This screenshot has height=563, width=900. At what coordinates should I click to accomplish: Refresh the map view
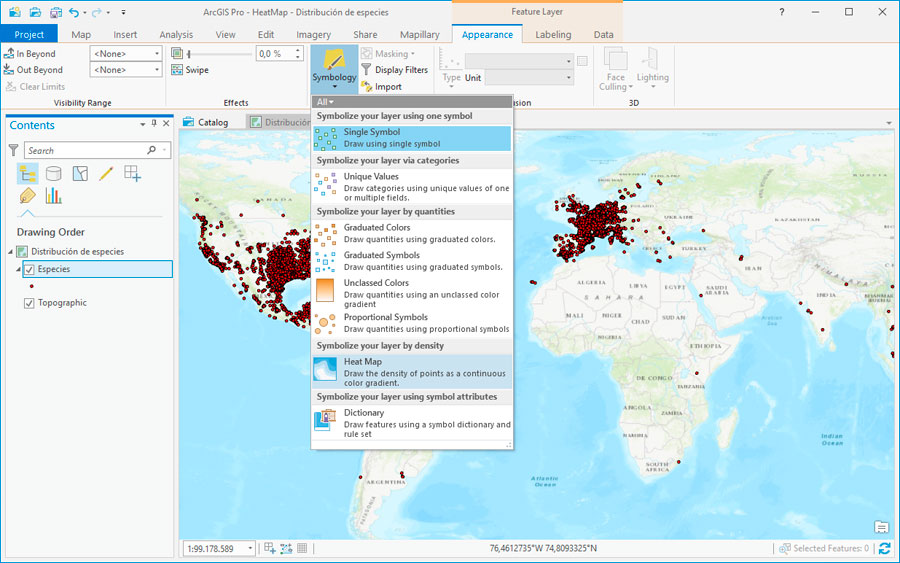click(x=885, y=548)
